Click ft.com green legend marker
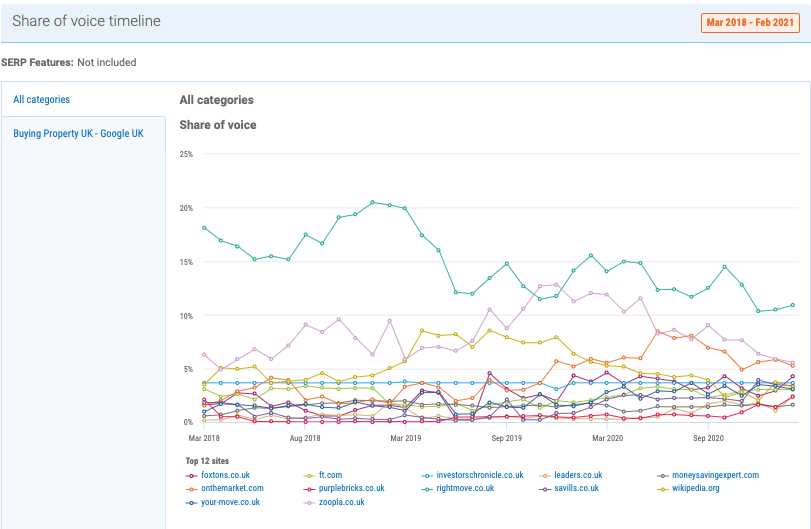Screen dimensions: 811x529 [x=309, y=476]
